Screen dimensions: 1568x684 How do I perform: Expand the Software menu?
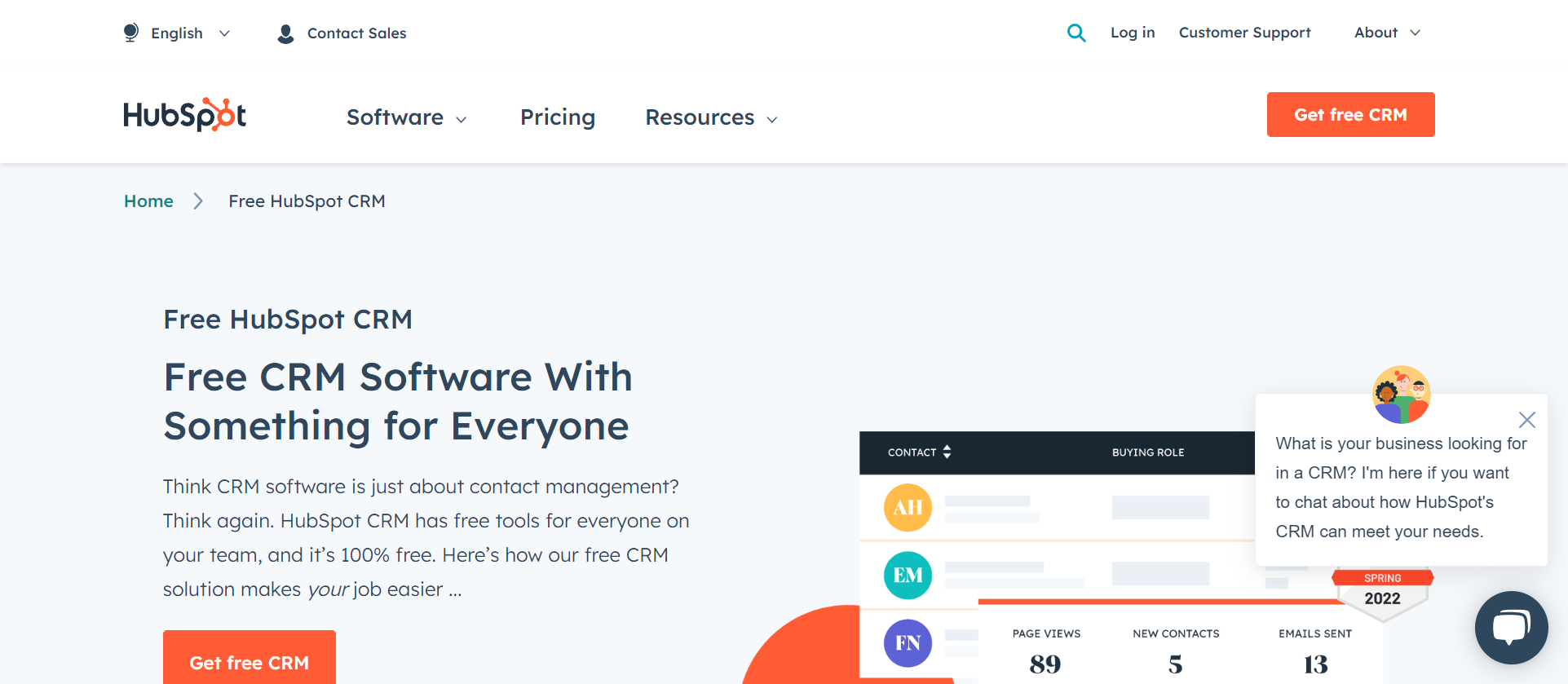coord(406,117)
